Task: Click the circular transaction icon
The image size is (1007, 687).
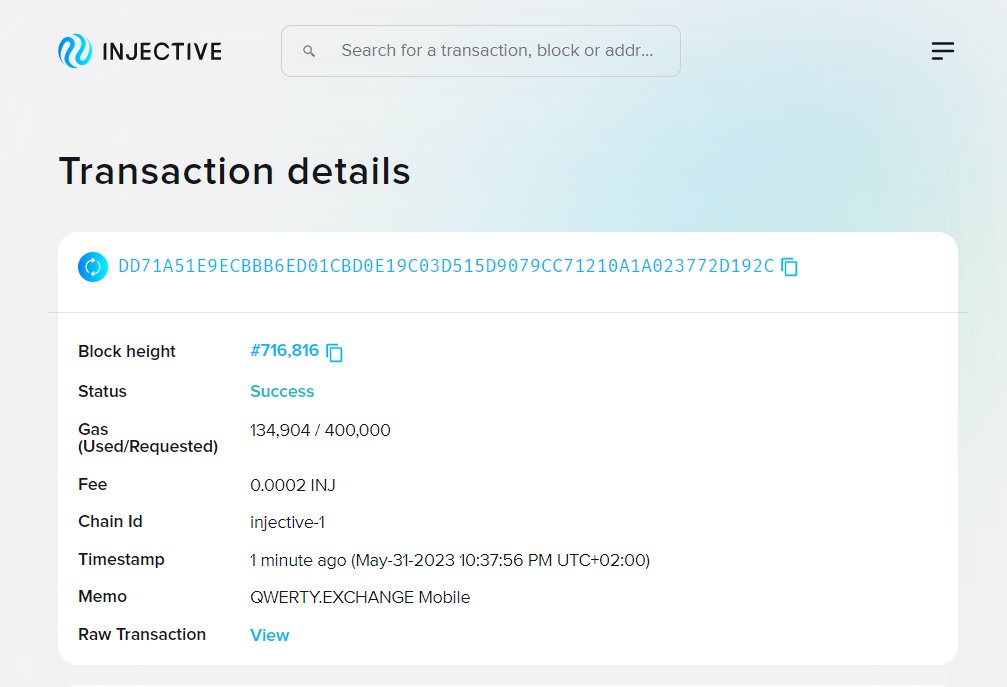Action: click(93, 266)
